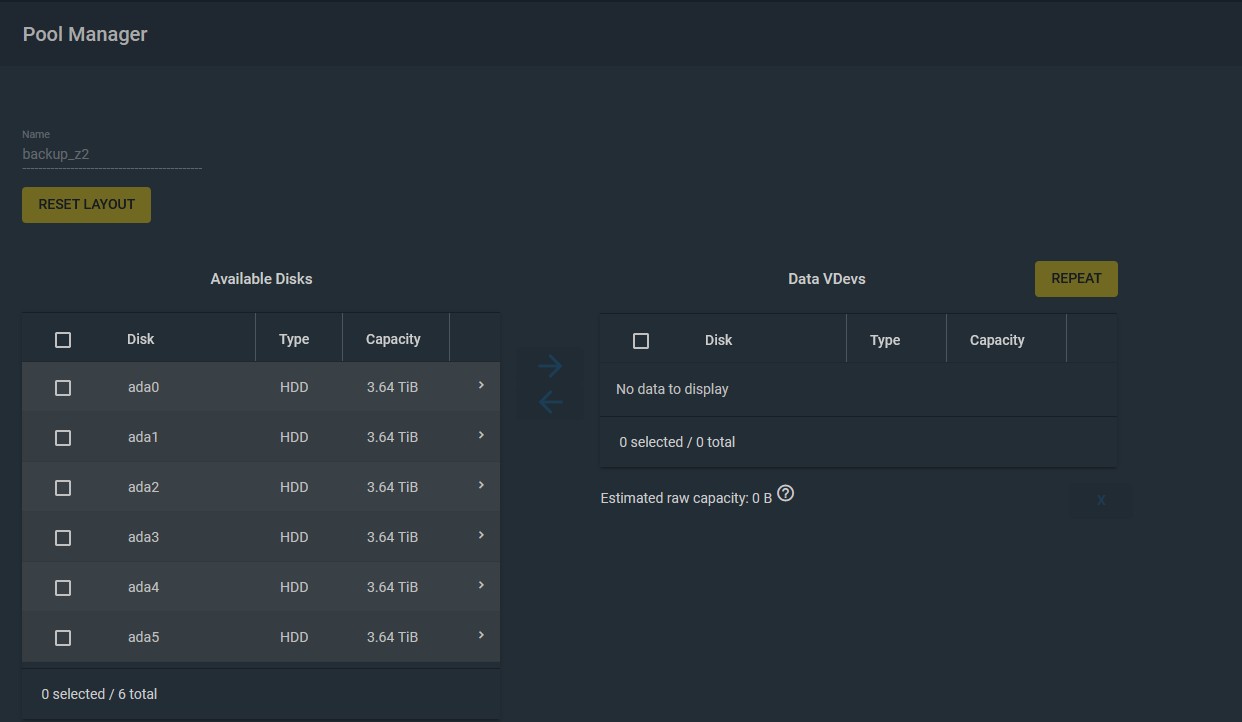Expand details for disk ada1
This screenshot has height=722, width=1242.
click(x=481, y=435)
